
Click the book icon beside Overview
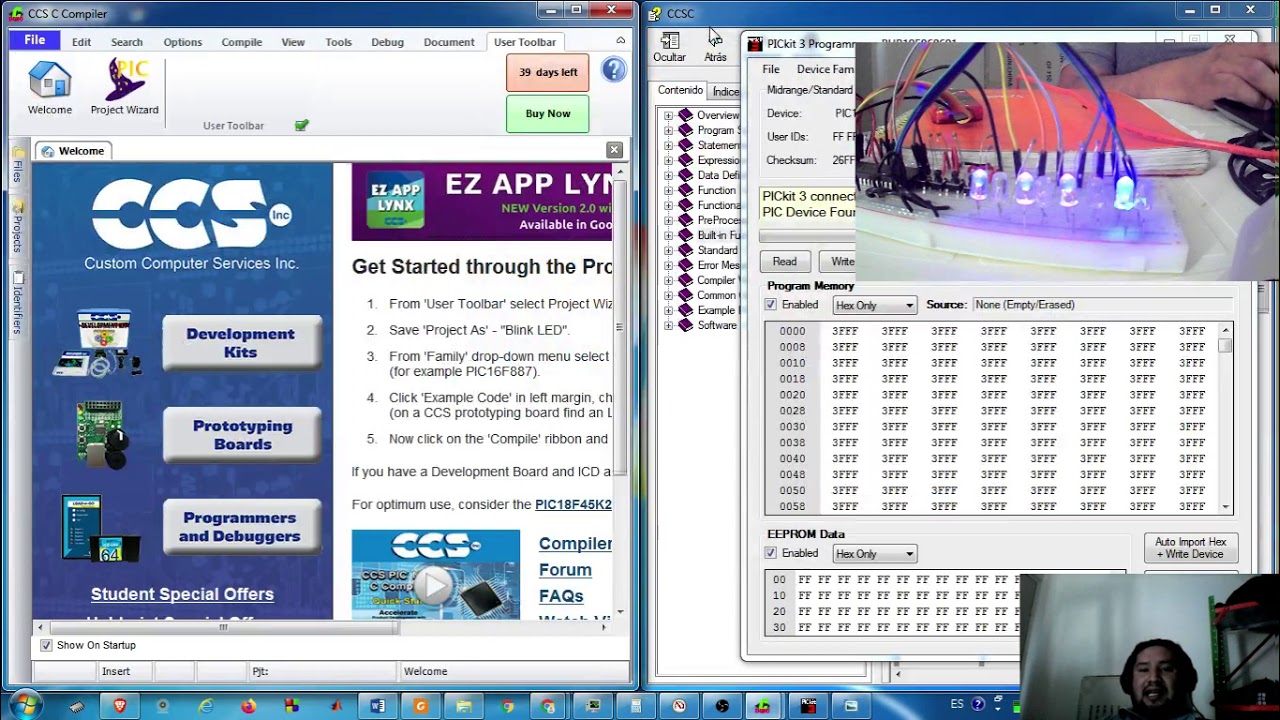tap(685, 115)
